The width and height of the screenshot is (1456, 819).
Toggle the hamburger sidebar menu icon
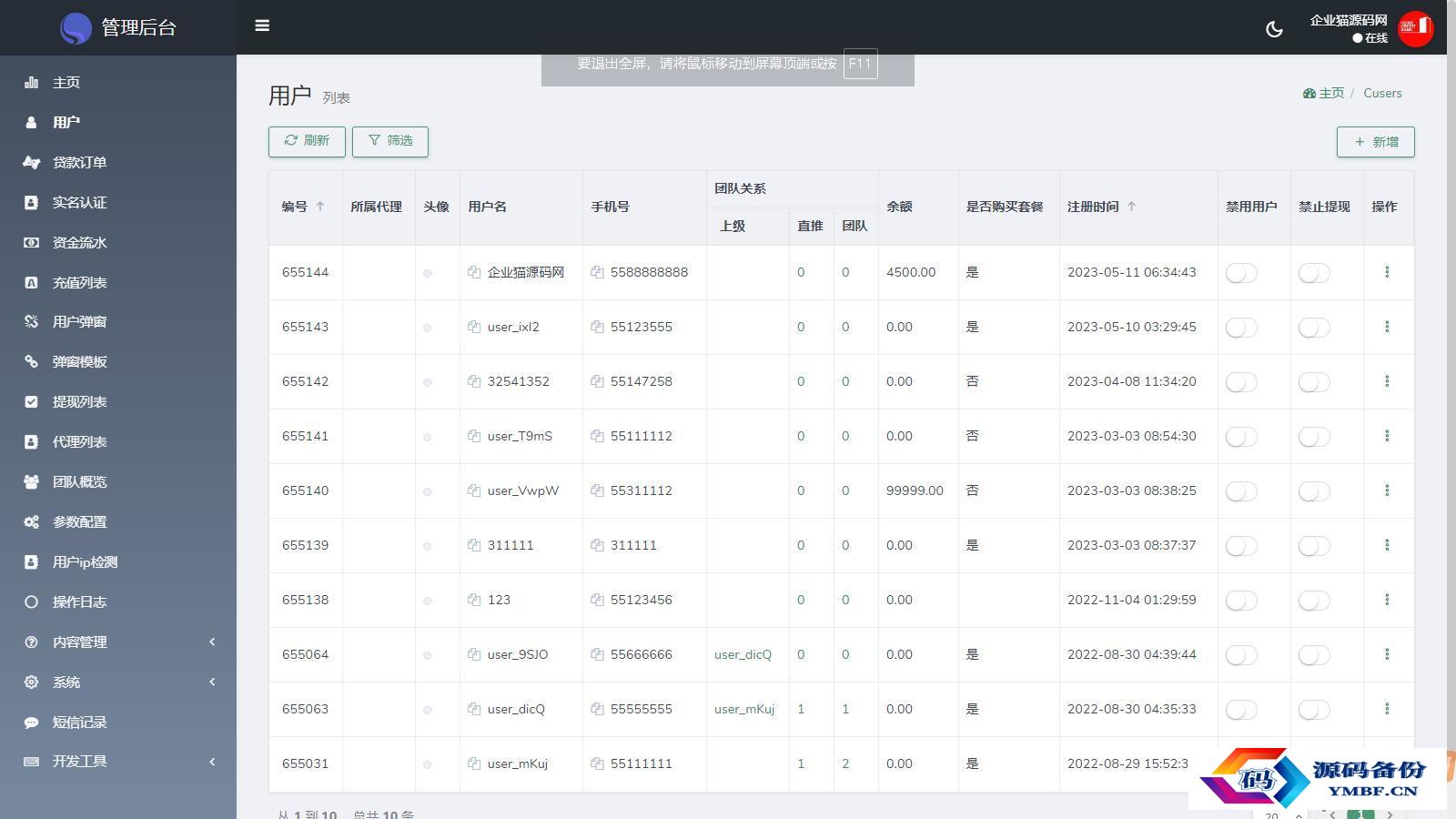[262, 25]
